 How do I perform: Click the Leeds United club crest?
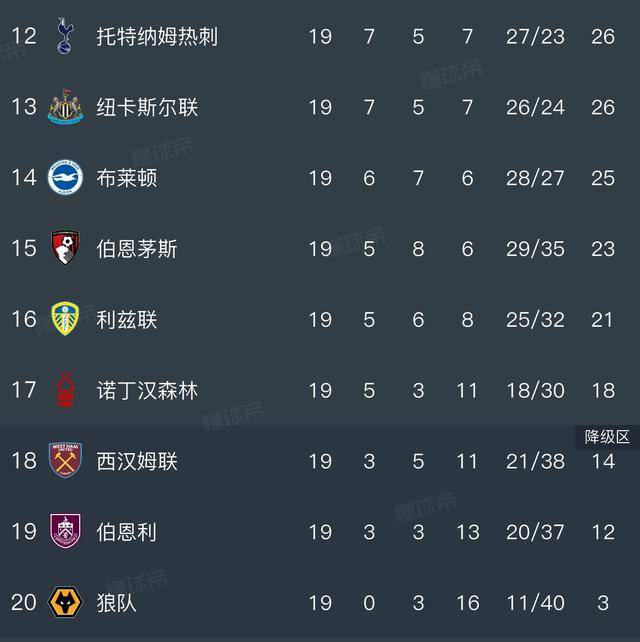[65, 319]
